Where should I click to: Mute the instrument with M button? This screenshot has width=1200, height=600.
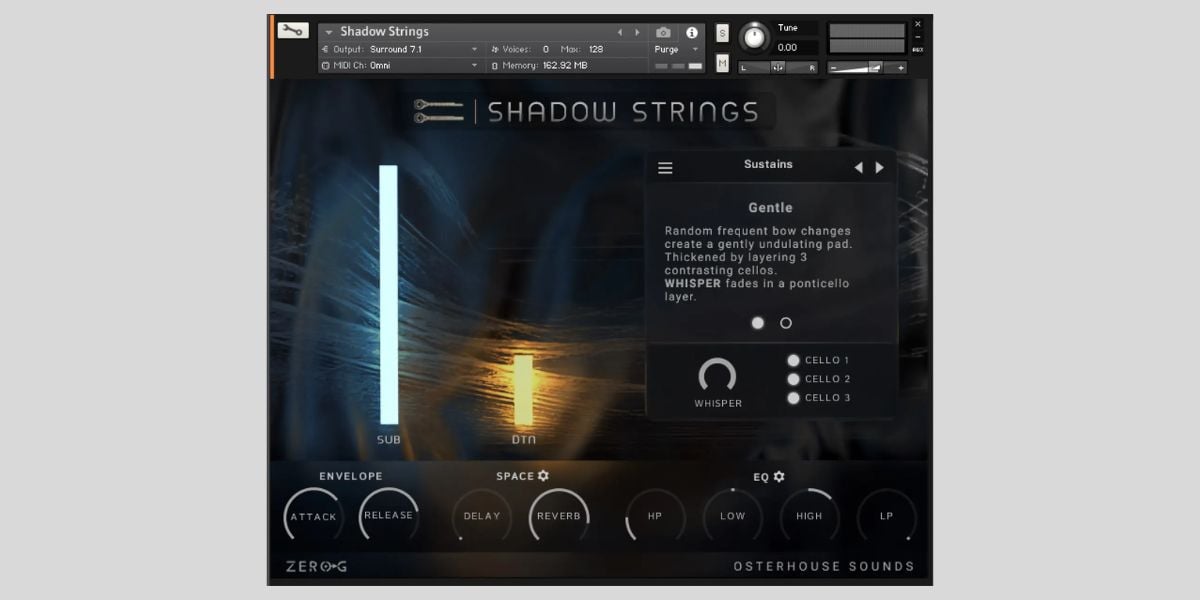(x=723, y=63)
